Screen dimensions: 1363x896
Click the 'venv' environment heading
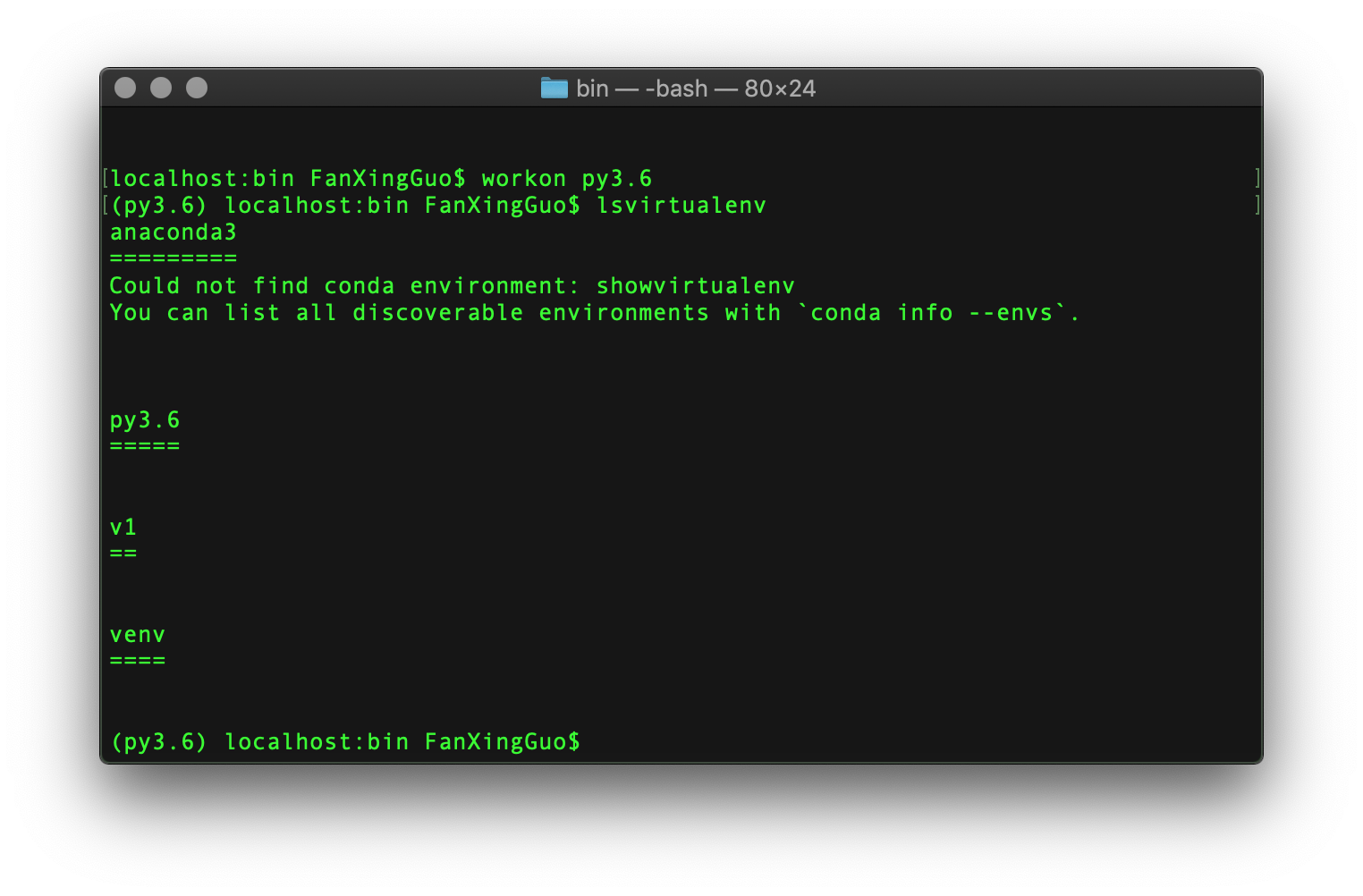[x=138, y=635]
